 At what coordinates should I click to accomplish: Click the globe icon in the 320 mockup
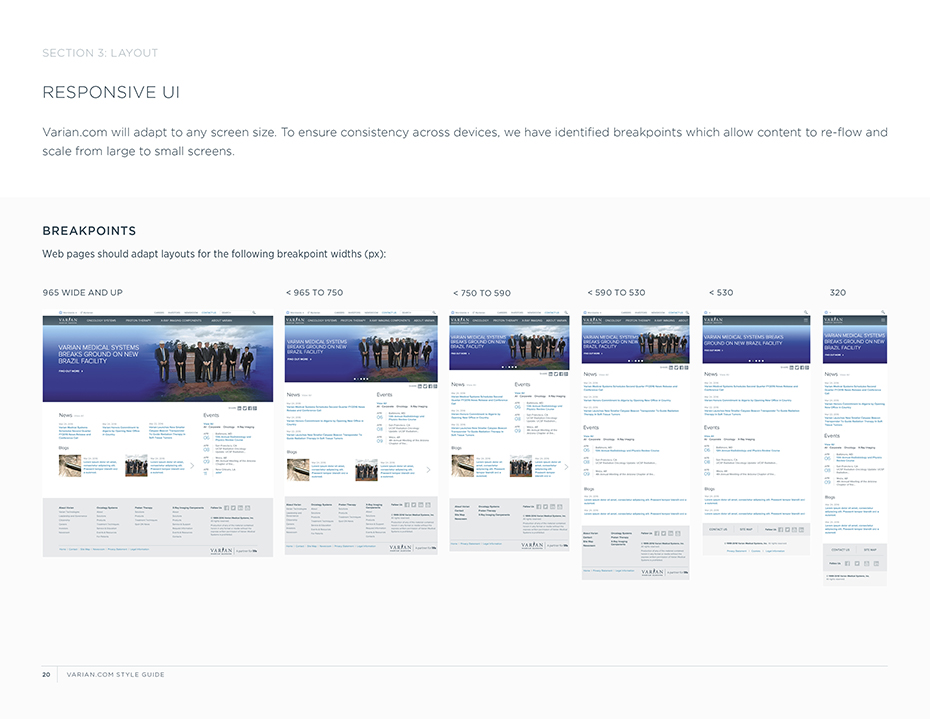pyautogui.click(x=826, y=312)
